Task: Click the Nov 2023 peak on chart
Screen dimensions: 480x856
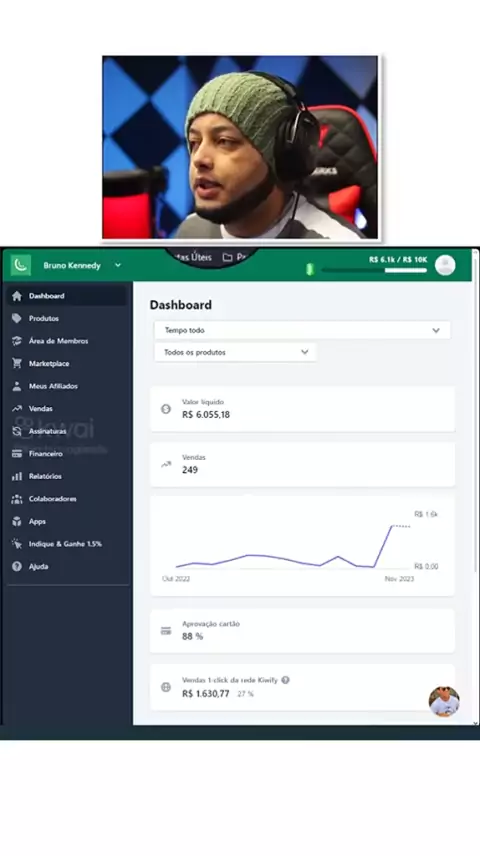Action: click(392, 526)
